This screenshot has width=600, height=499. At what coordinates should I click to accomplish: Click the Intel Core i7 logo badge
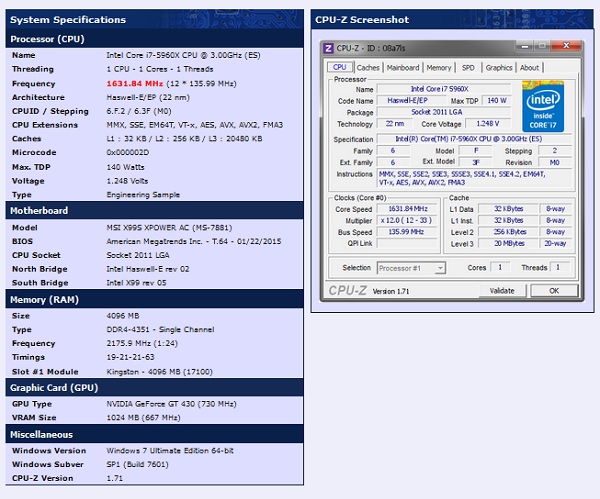pos(543,106)
